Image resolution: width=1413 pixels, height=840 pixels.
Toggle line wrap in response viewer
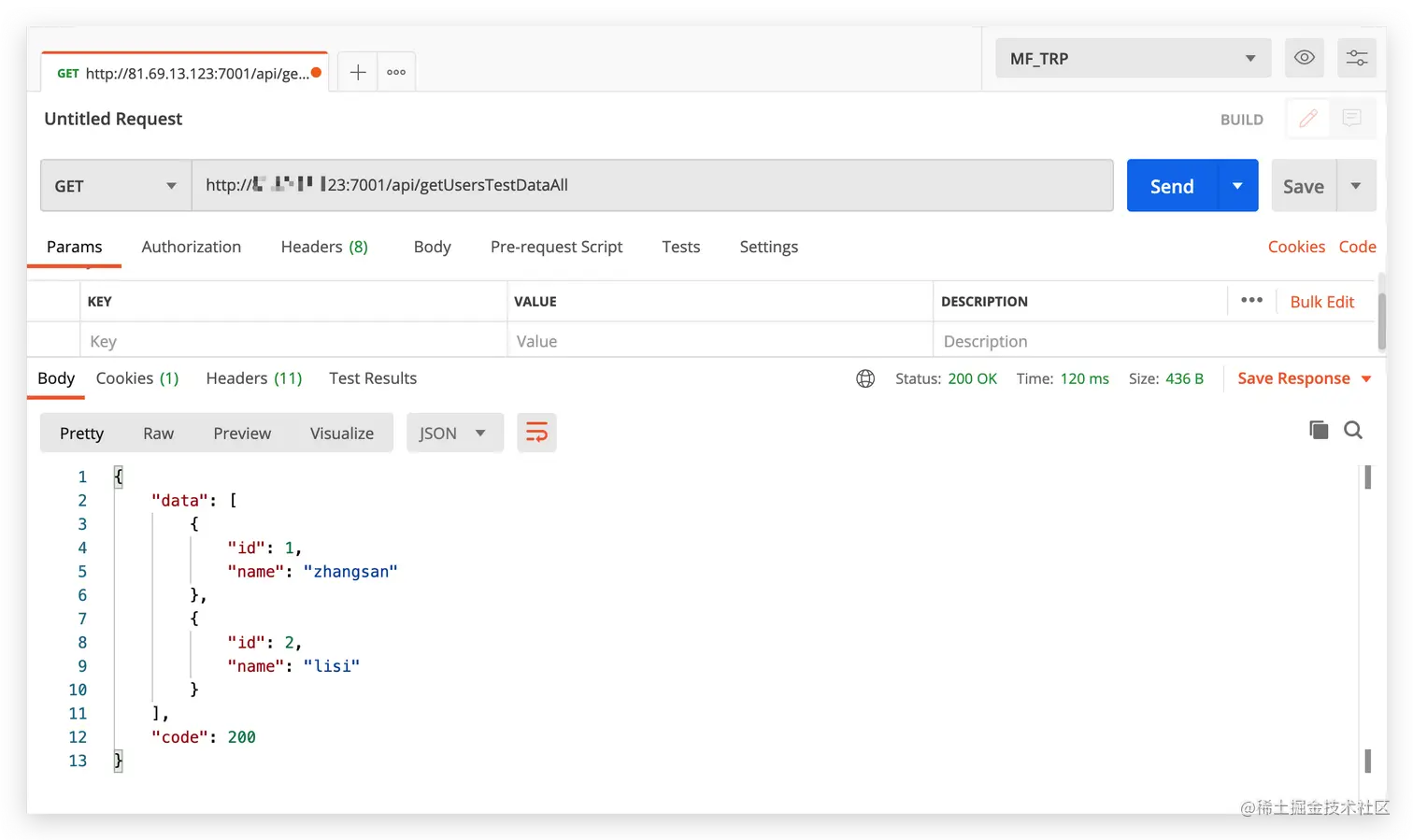536,433
